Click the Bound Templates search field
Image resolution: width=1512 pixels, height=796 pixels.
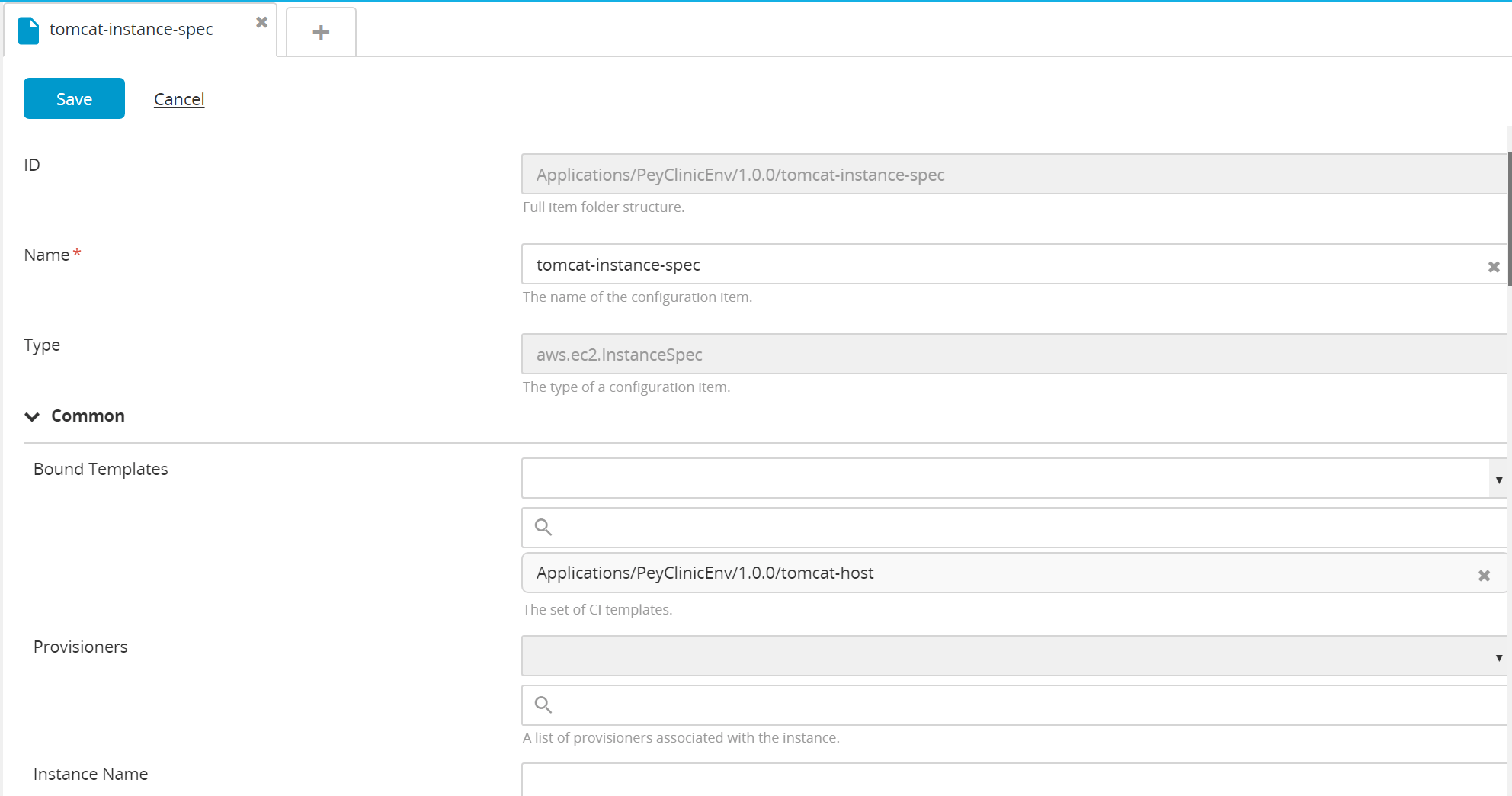pos(1014,528)
